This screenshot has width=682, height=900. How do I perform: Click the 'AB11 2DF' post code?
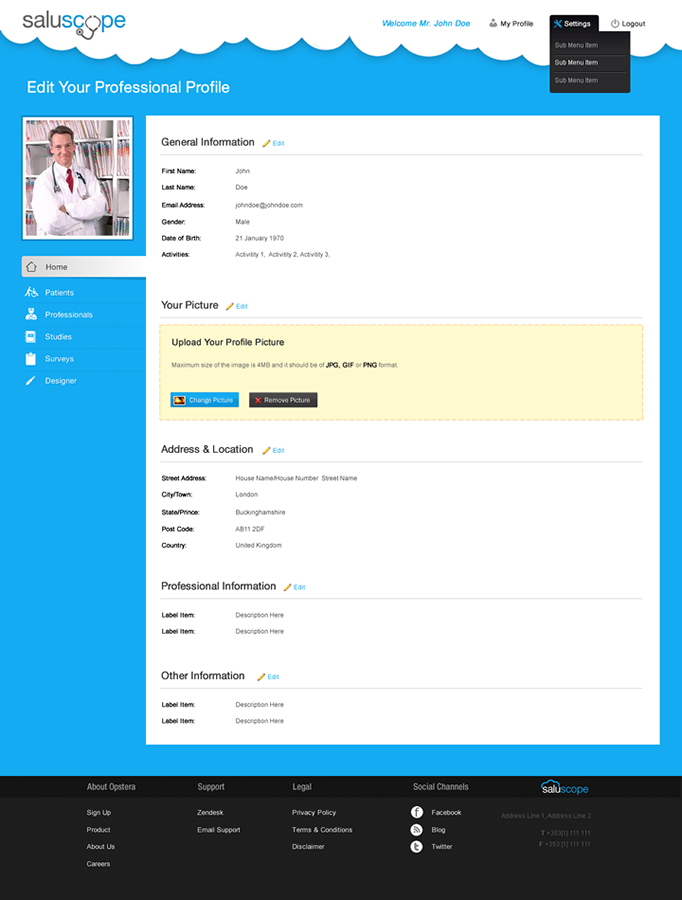[250, 529]
